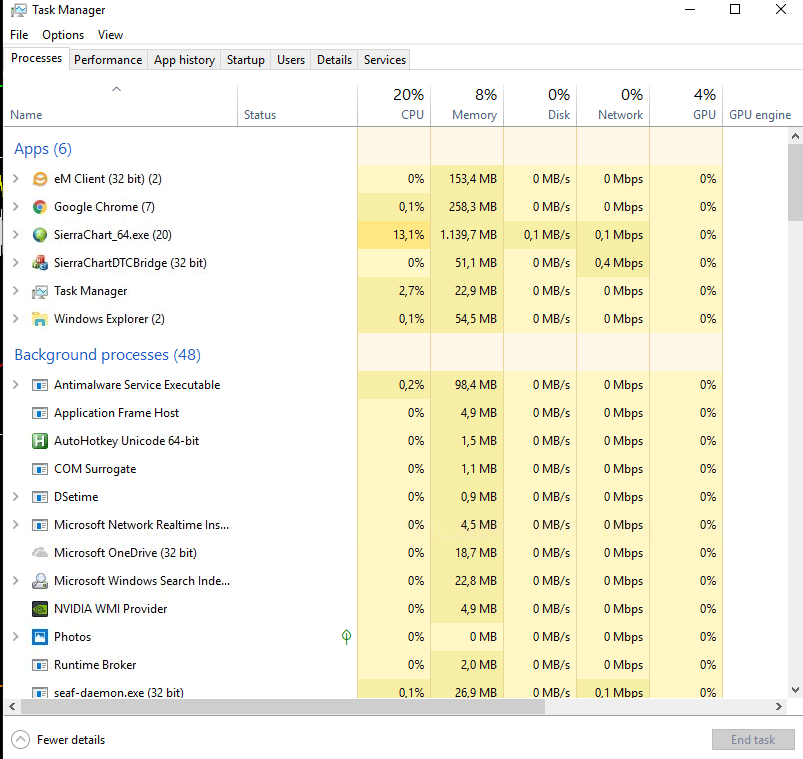The image size is (803, 759).
Task: Click the eM Client app icon
Action: 39,179
